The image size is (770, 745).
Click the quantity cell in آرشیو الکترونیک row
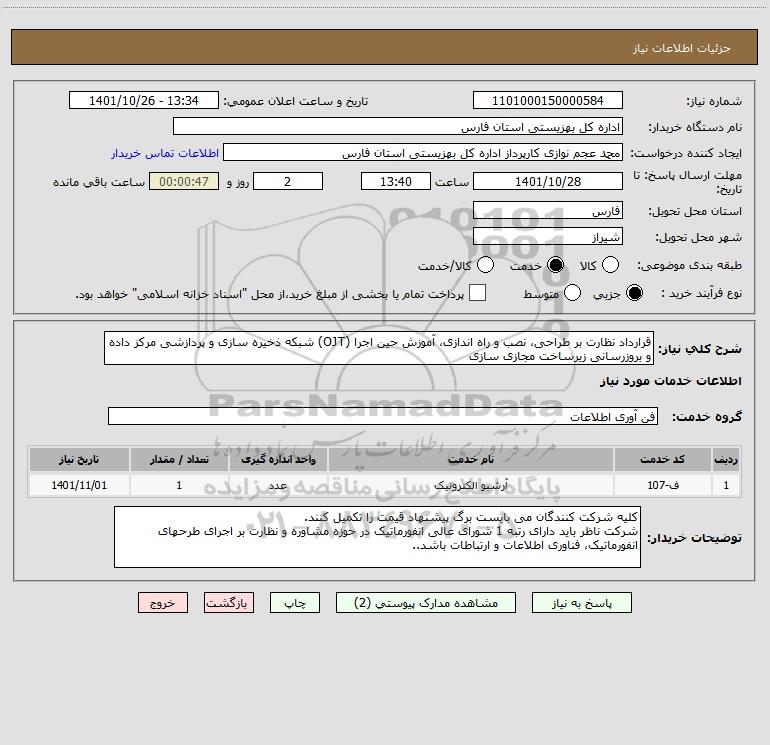(179, 485)
